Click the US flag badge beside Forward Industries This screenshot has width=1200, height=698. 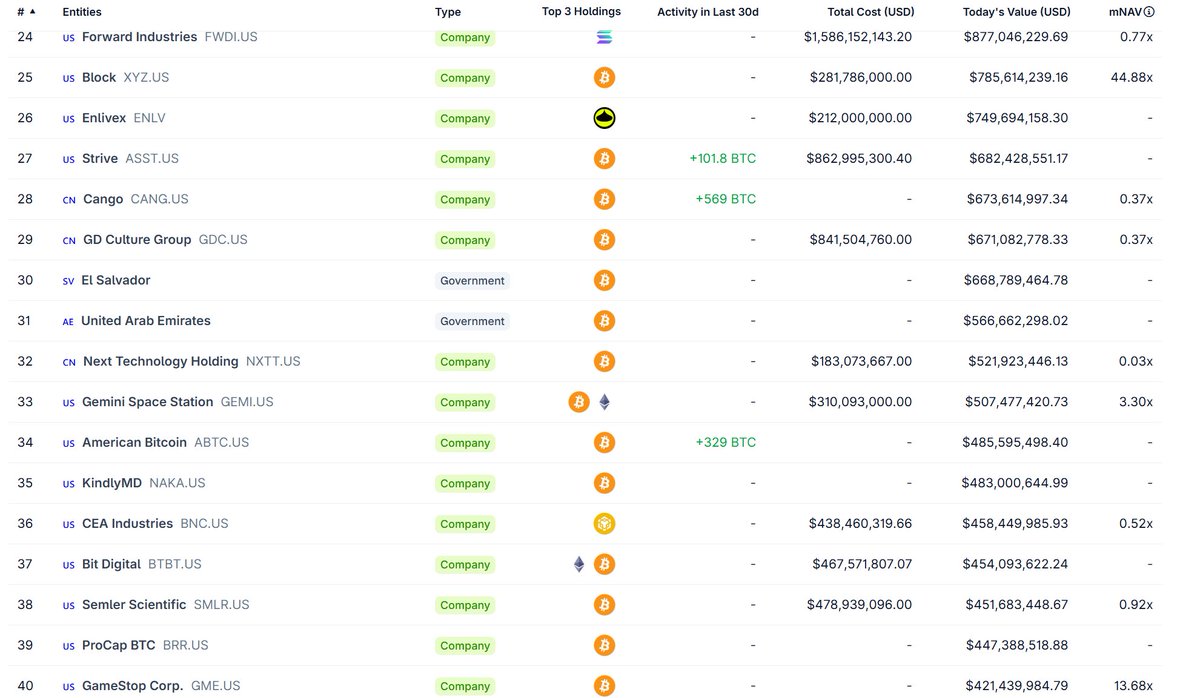pyautogui.click(x=67, y=36)
